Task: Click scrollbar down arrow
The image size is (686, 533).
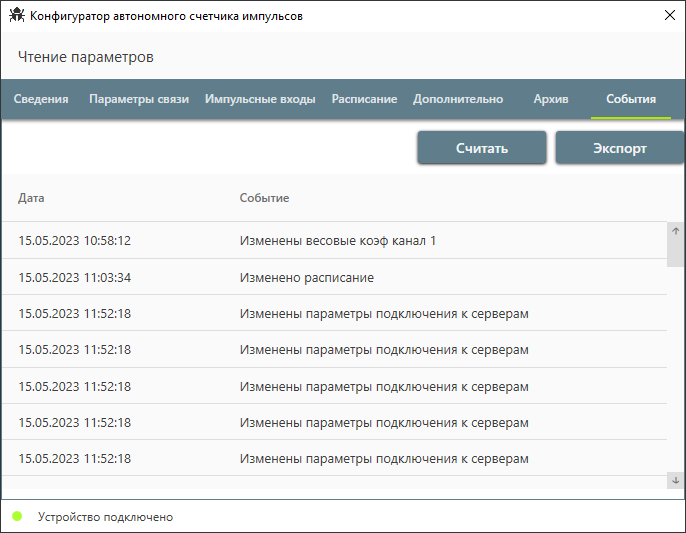Action: click(x=676, y=480)
